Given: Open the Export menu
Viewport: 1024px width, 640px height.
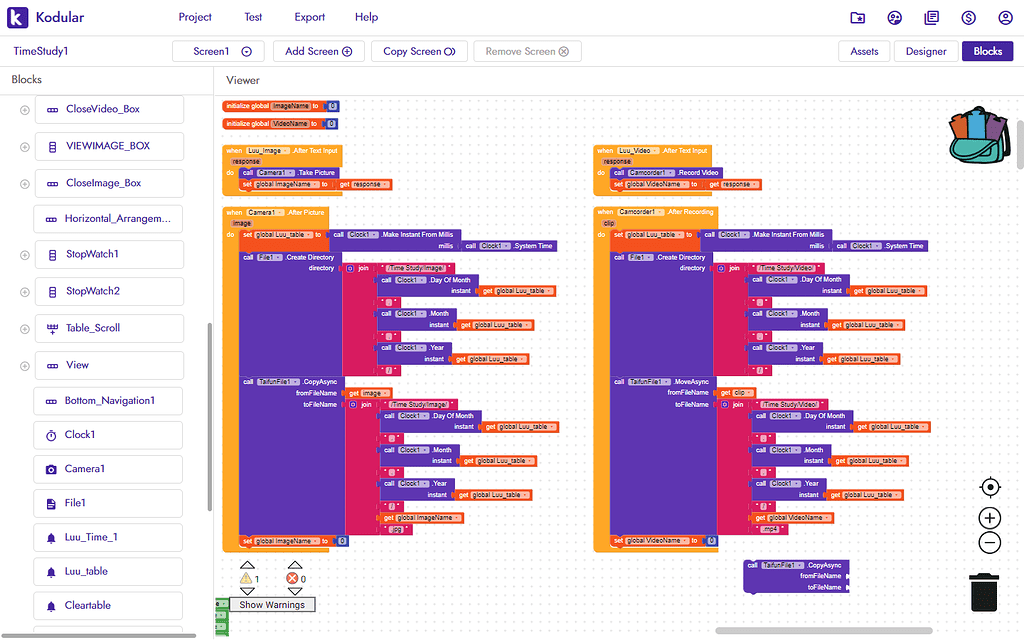Looking at the screenshot, I should (x=309, y=17).
